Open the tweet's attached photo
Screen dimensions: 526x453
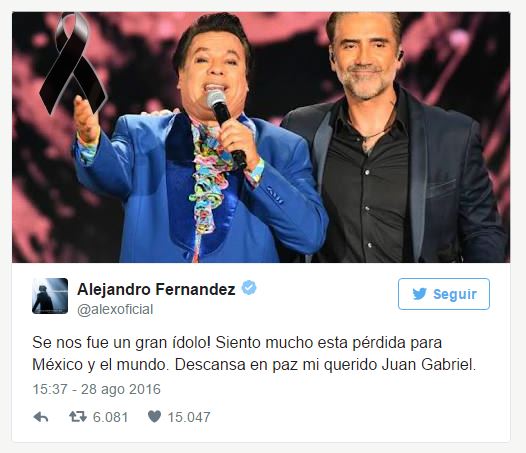(261, 137)
